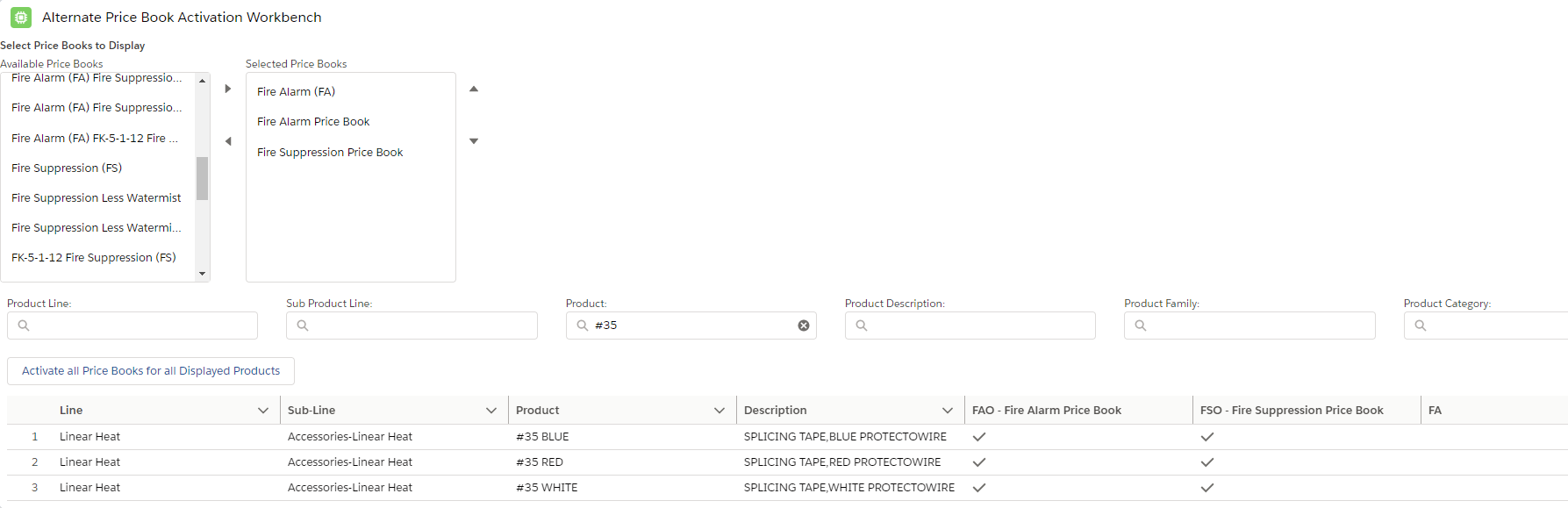
Task: Clear the Product search field
Action: coord(804,326)
